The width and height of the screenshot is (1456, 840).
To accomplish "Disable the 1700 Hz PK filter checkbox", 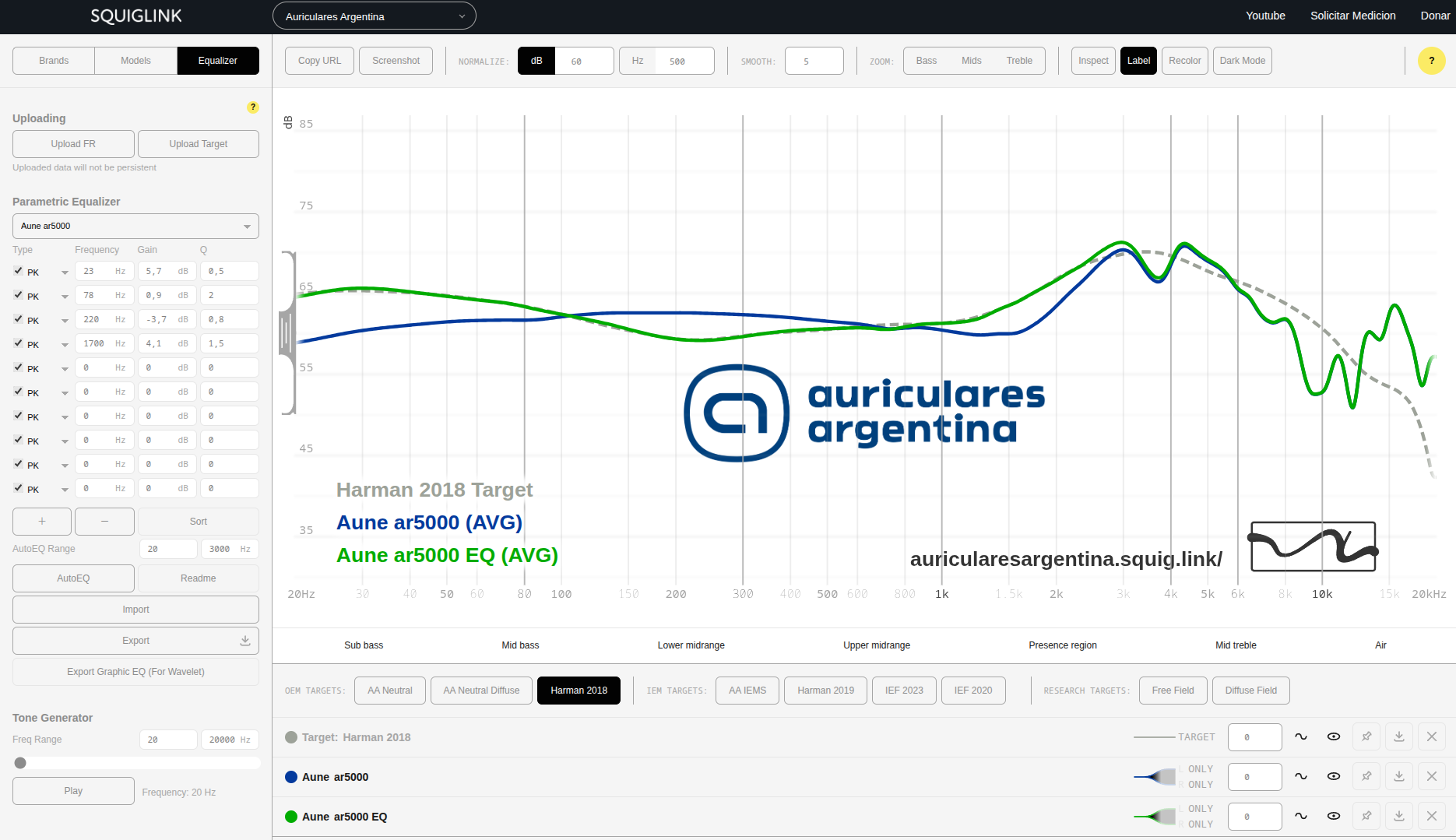I will coord(18,343).
